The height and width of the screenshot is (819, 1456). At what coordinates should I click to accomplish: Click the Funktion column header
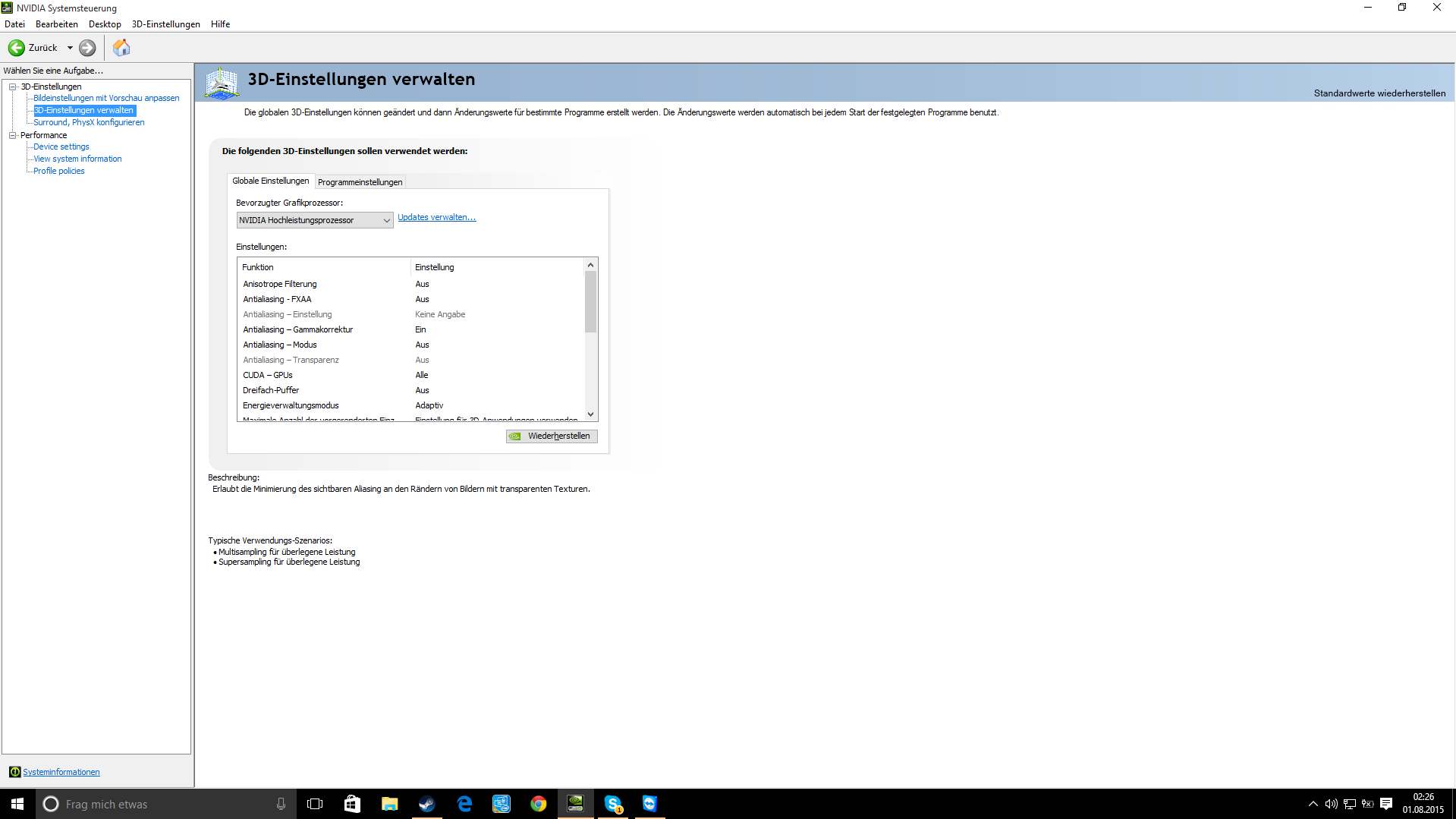324,267
